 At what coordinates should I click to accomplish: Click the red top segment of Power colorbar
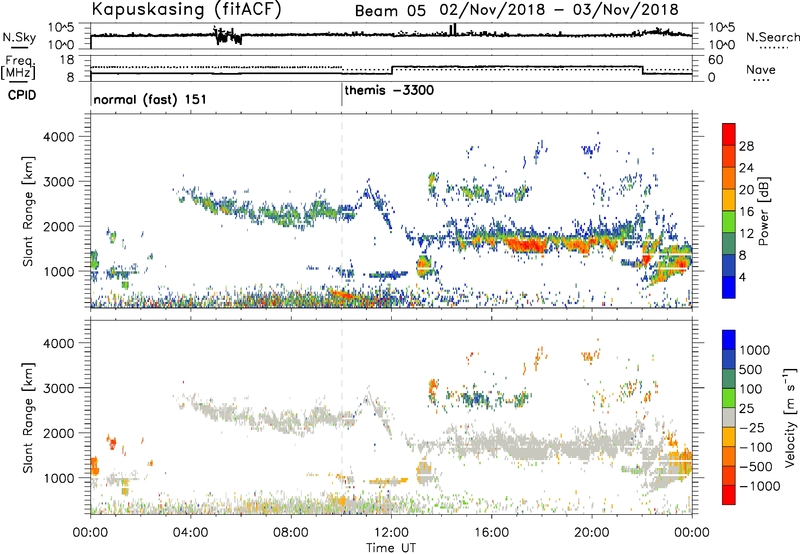[729, 134]
